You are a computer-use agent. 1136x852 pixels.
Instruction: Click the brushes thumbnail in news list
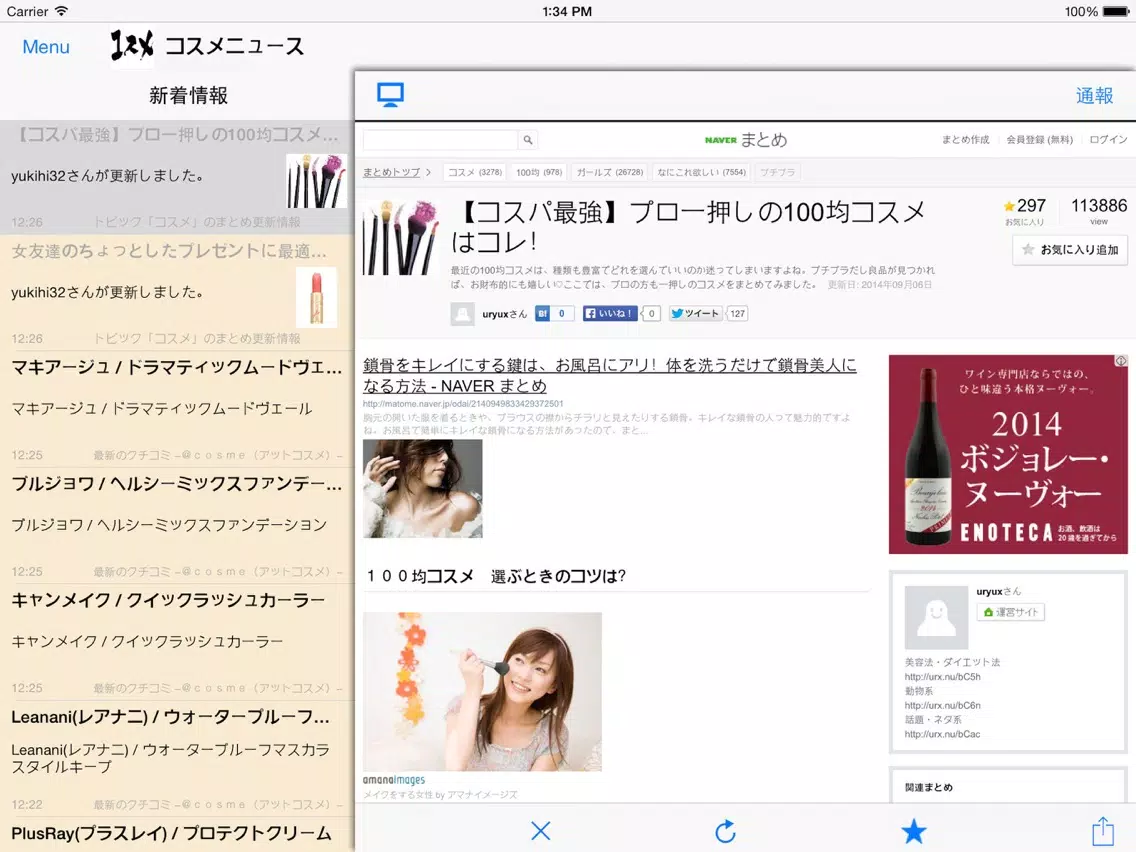317,181
